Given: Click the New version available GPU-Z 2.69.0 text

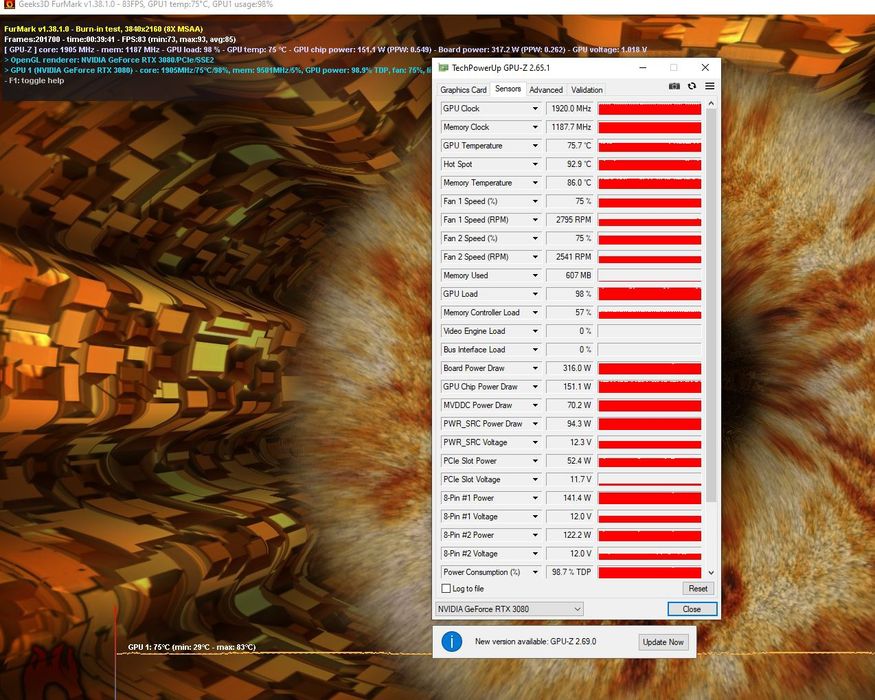Looking at the screenshot, I should (x=535, y=642).
